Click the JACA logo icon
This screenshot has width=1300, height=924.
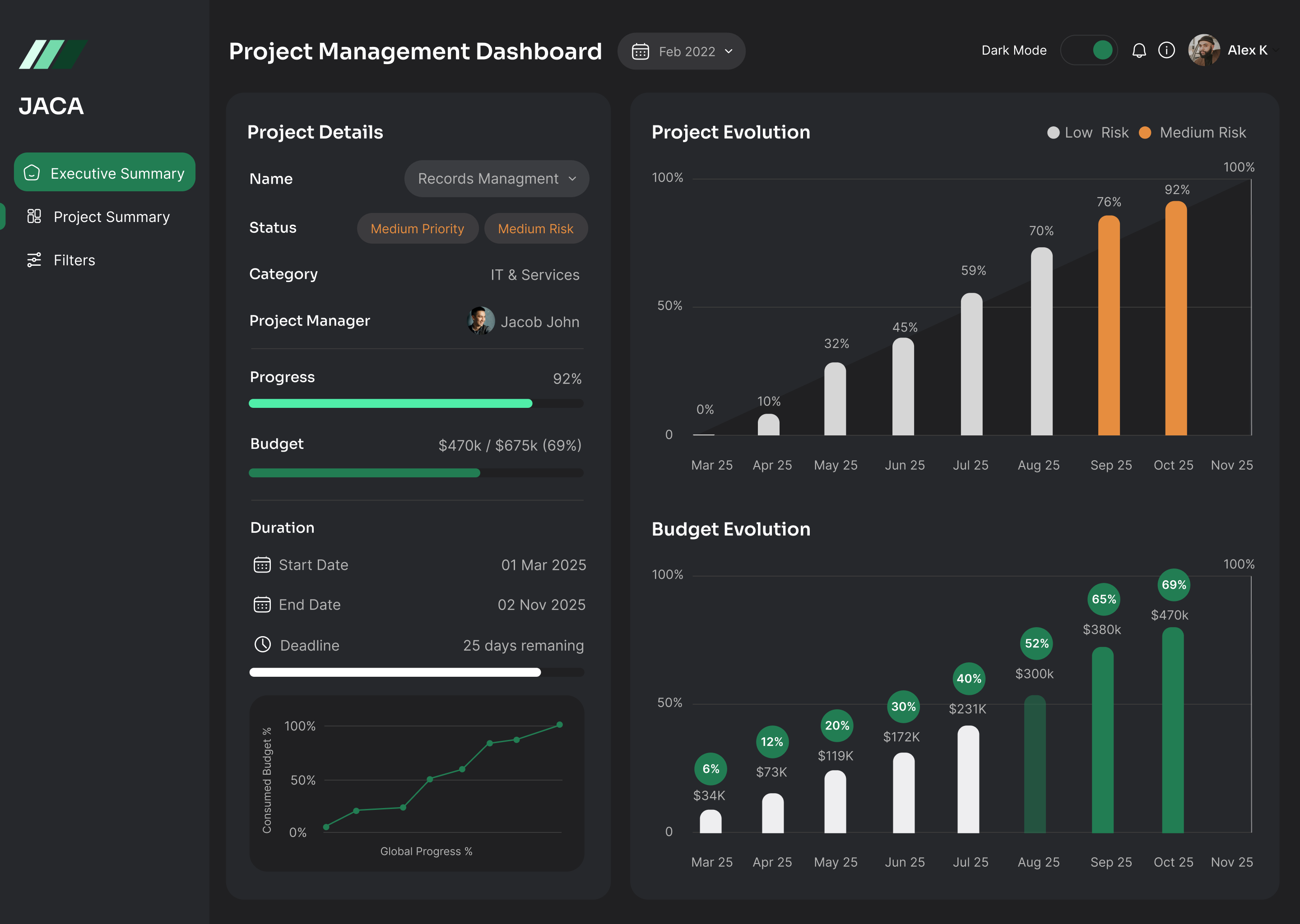[52, 55]
